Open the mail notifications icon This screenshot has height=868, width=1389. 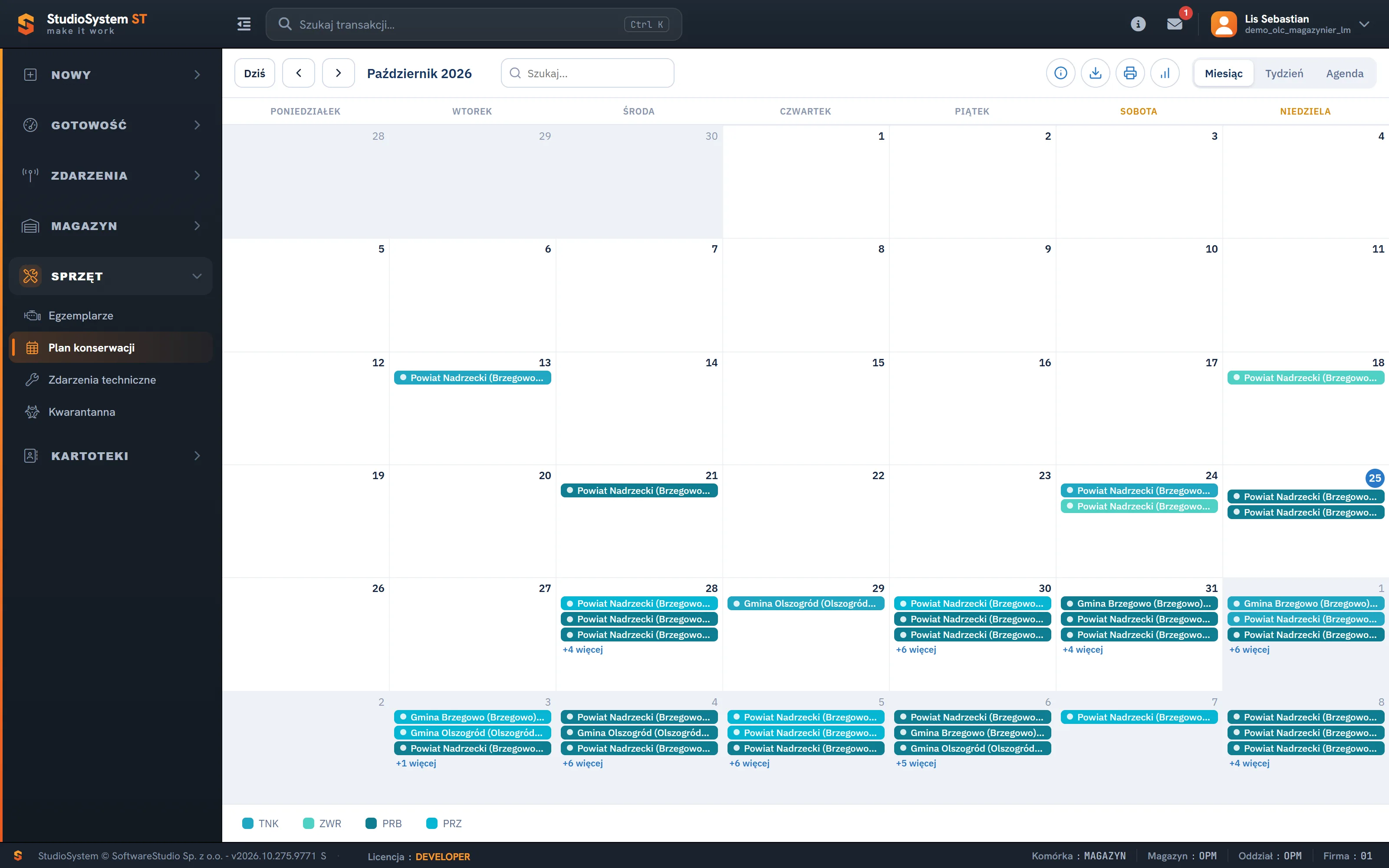(x=1174, y=24)
